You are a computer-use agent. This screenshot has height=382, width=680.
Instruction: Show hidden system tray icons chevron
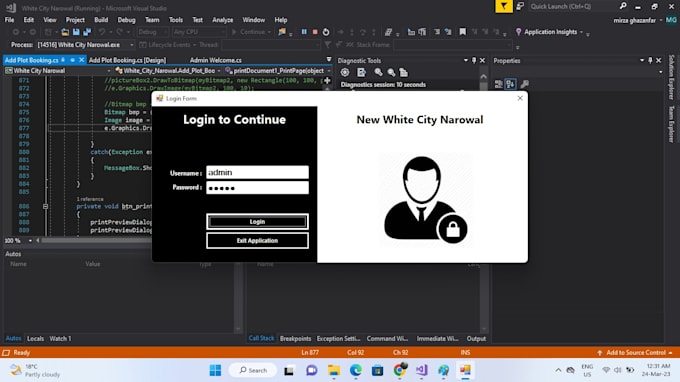click(x=558, y=370)
